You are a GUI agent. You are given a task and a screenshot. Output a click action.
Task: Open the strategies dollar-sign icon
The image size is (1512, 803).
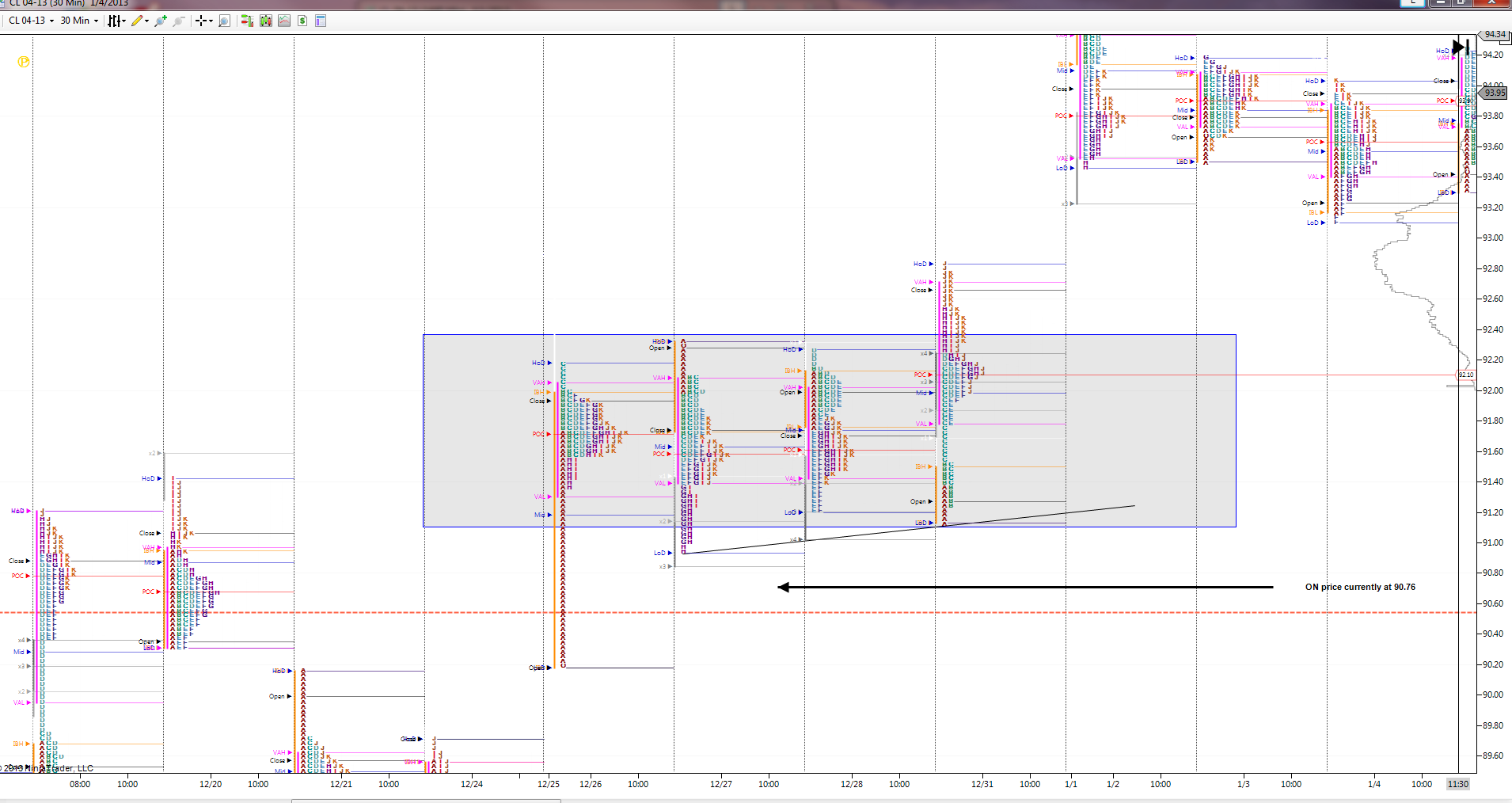pyautogui.click(x=302, y=21)
